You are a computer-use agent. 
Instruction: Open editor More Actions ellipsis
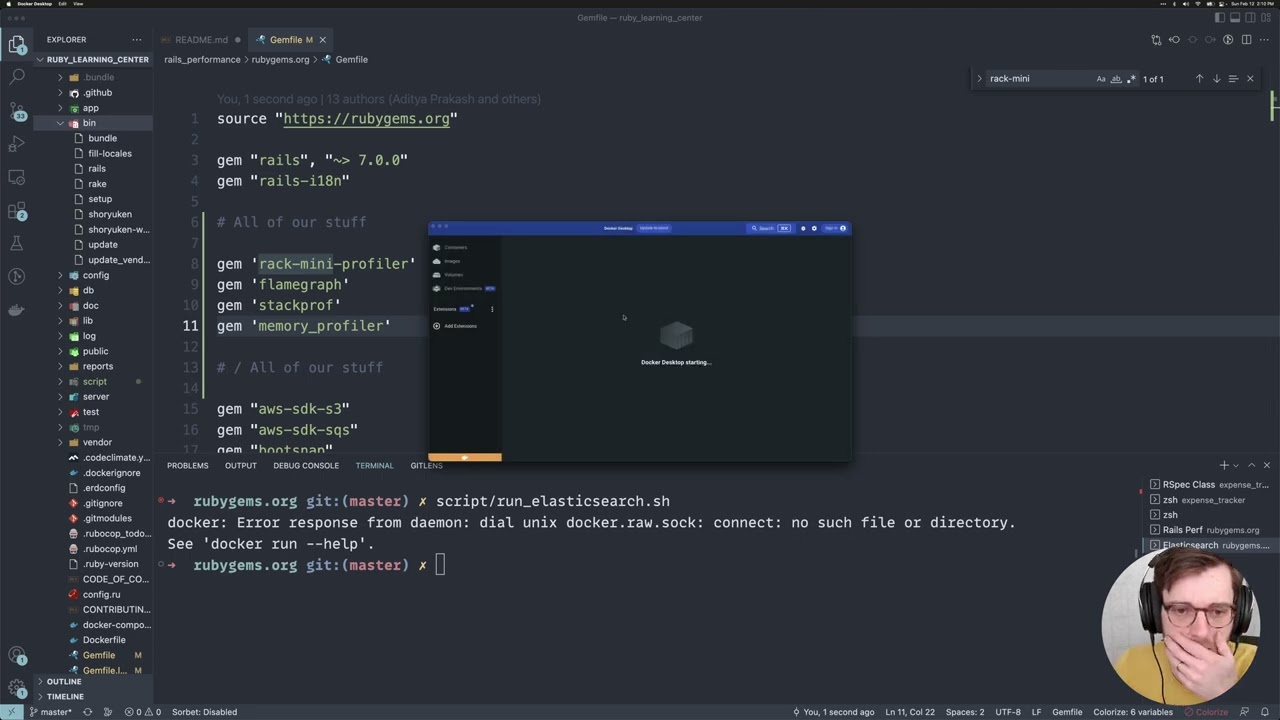1264,40
